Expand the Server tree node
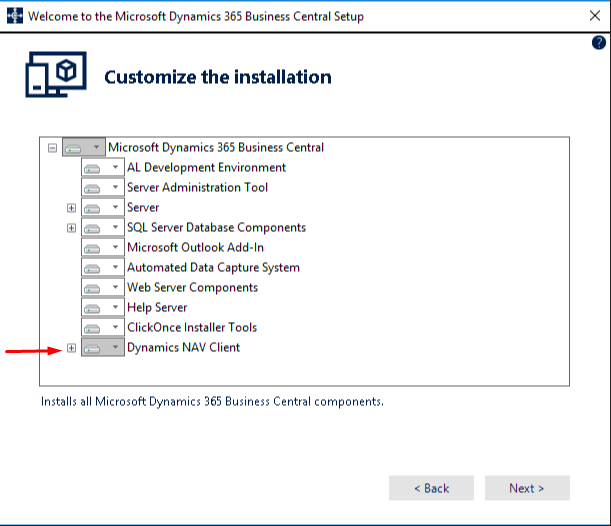 [x=71, y=208]
